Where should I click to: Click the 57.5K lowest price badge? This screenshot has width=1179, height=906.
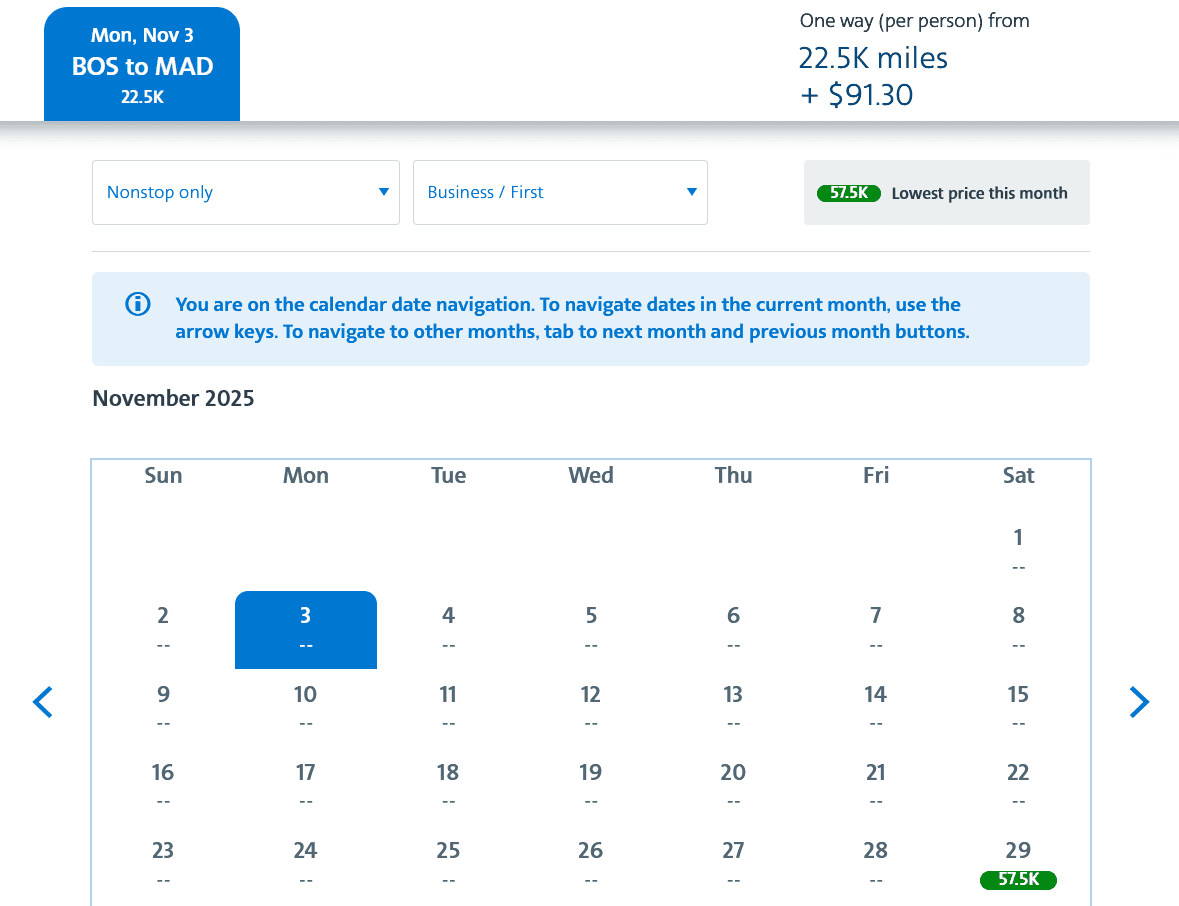click(x=848, y=193)
